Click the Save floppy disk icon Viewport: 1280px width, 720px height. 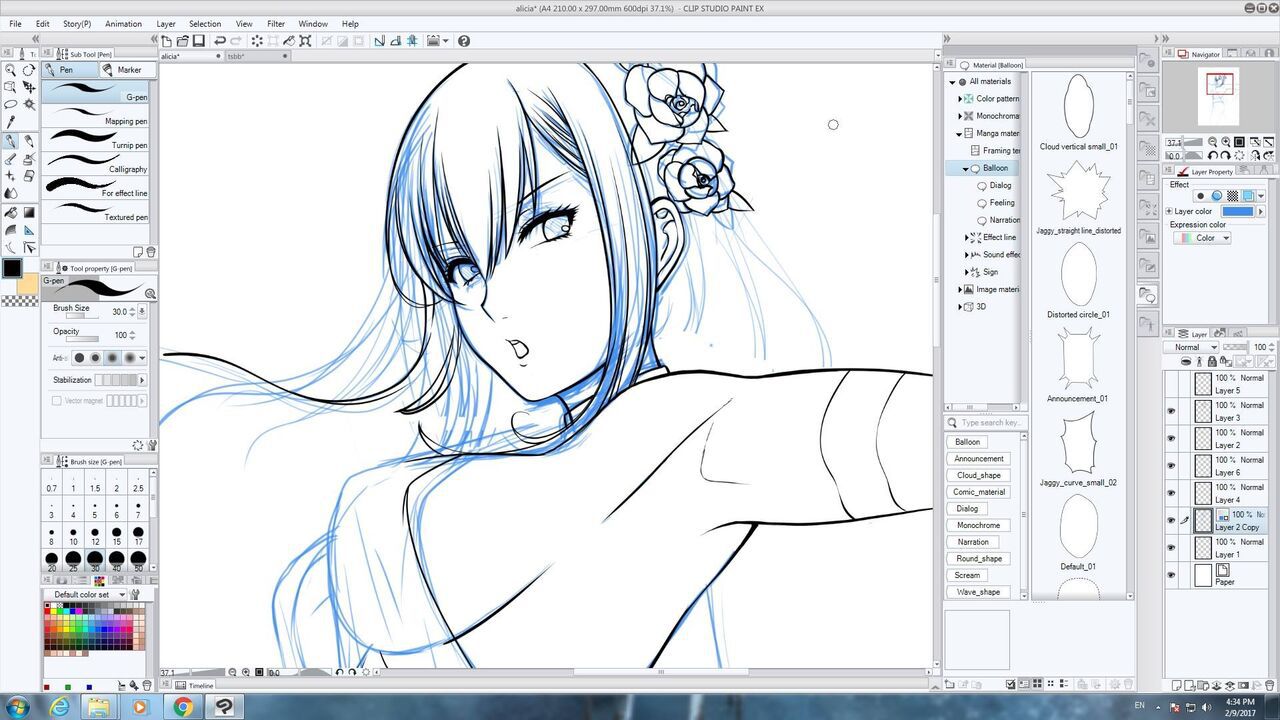pyautogui.click(x=199, y=41)
